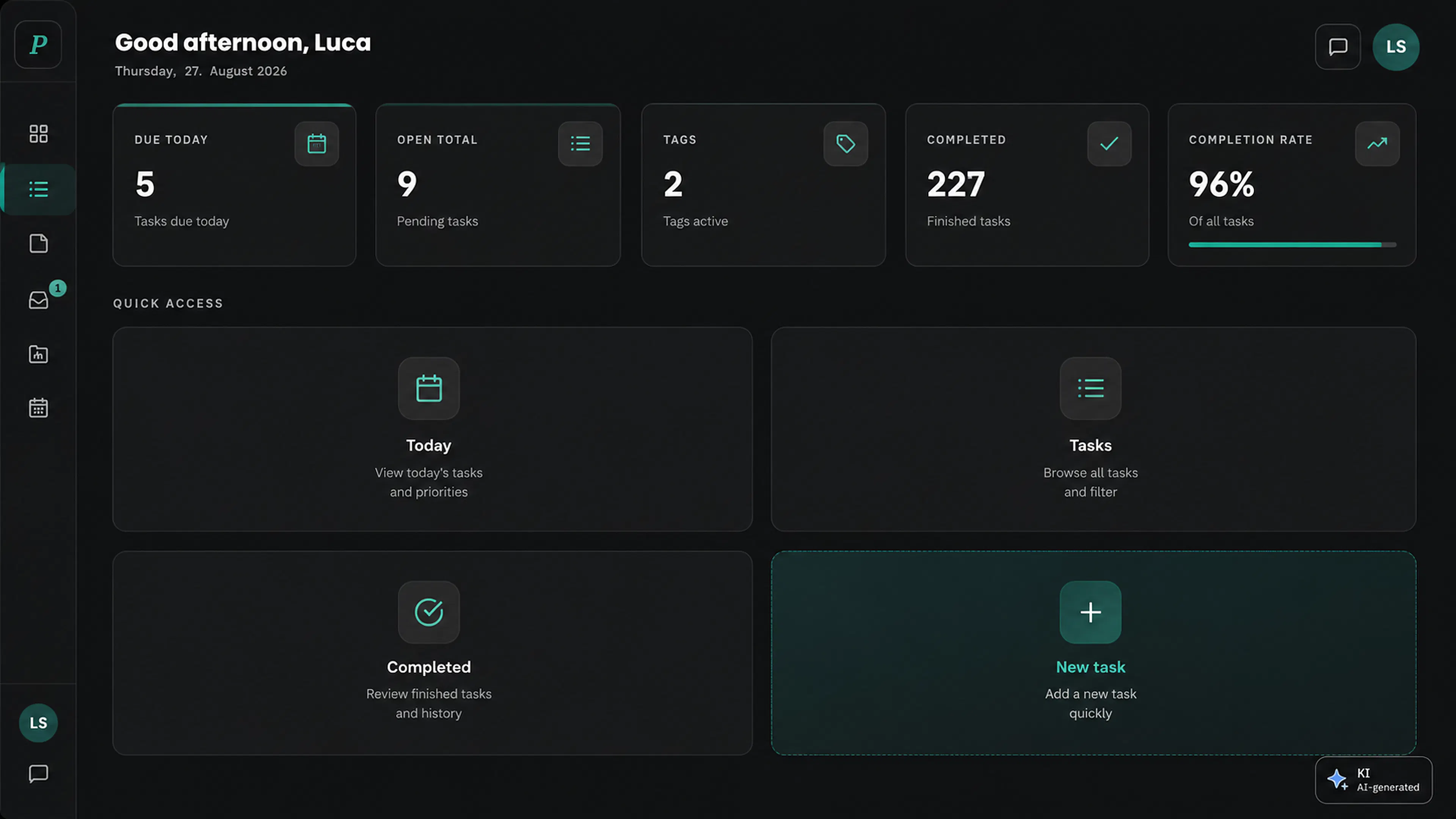Open the chart report icon in sidebar
This screenshot has width=1456, height=819.
[x=38, y=355]
